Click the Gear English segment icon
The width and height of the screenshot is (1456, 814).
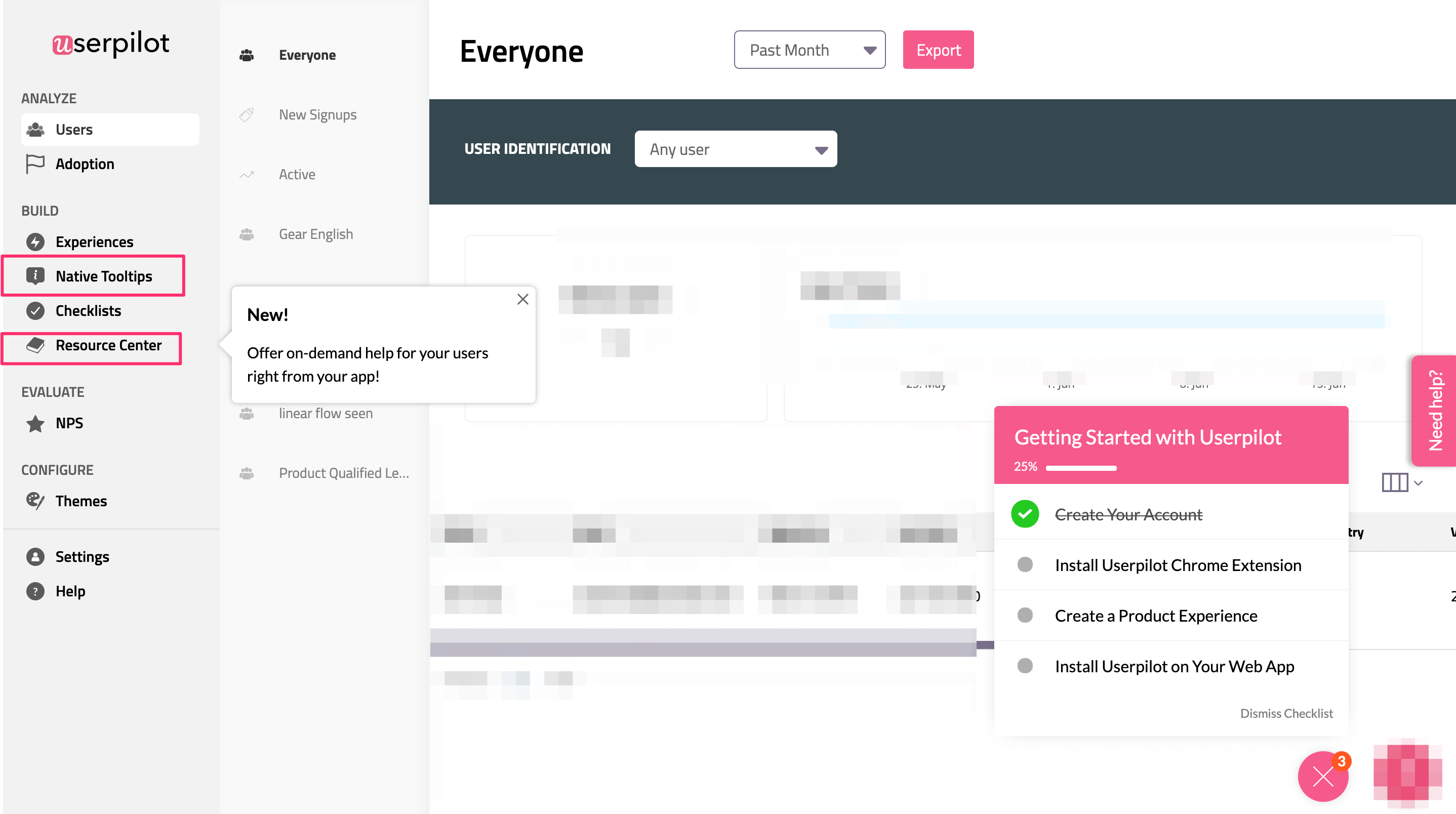tap(247, 234)
